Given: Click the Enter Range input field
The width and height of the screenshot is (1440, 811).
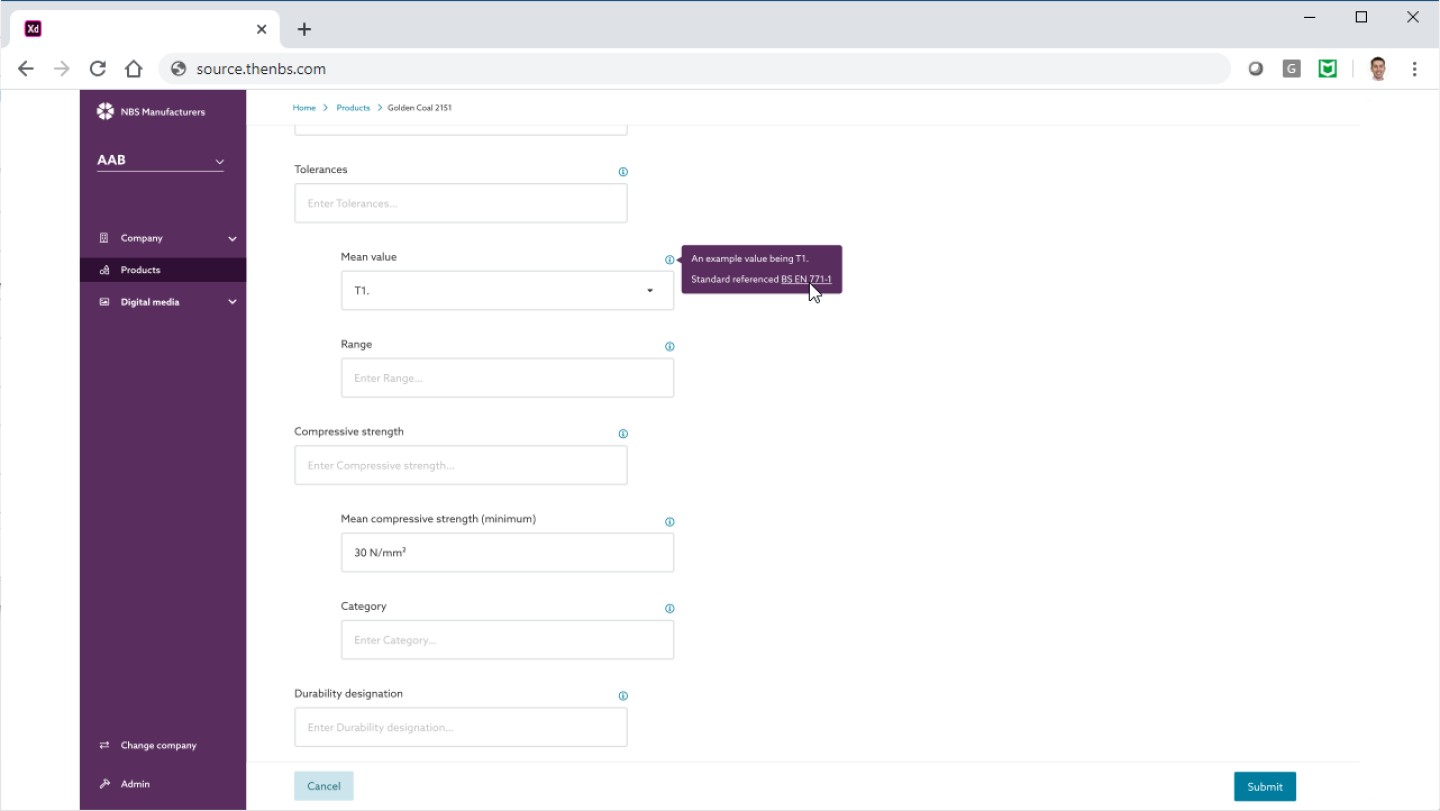Looking at the screenshot, I should (507, 378).
